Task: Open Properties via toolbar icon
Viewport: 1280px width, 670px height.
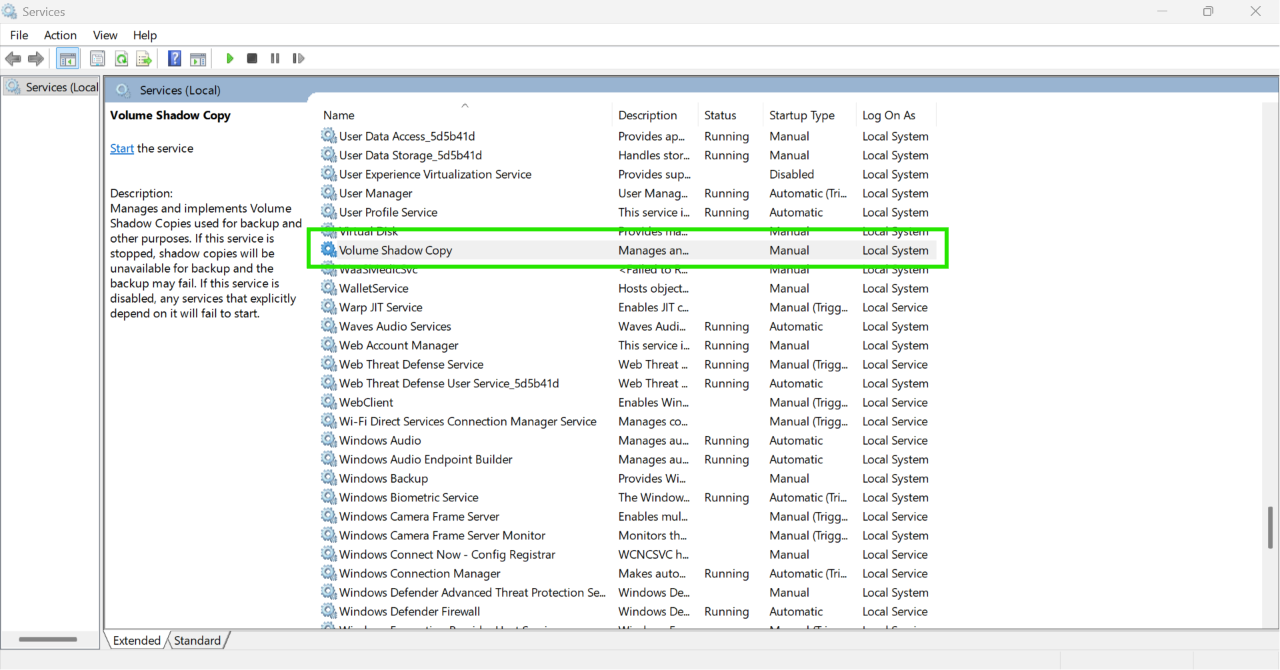Action: (x=98, y=59)
